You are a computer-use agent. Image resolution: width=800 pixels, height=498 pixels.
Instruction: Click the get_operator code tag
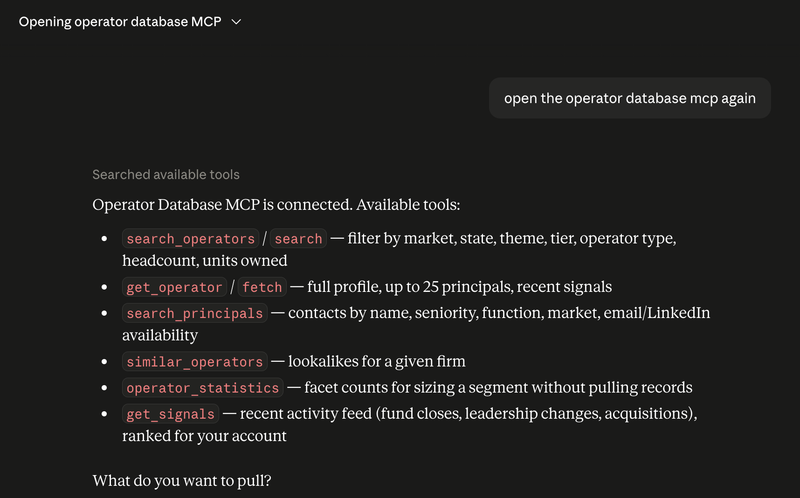click(174, 287)
